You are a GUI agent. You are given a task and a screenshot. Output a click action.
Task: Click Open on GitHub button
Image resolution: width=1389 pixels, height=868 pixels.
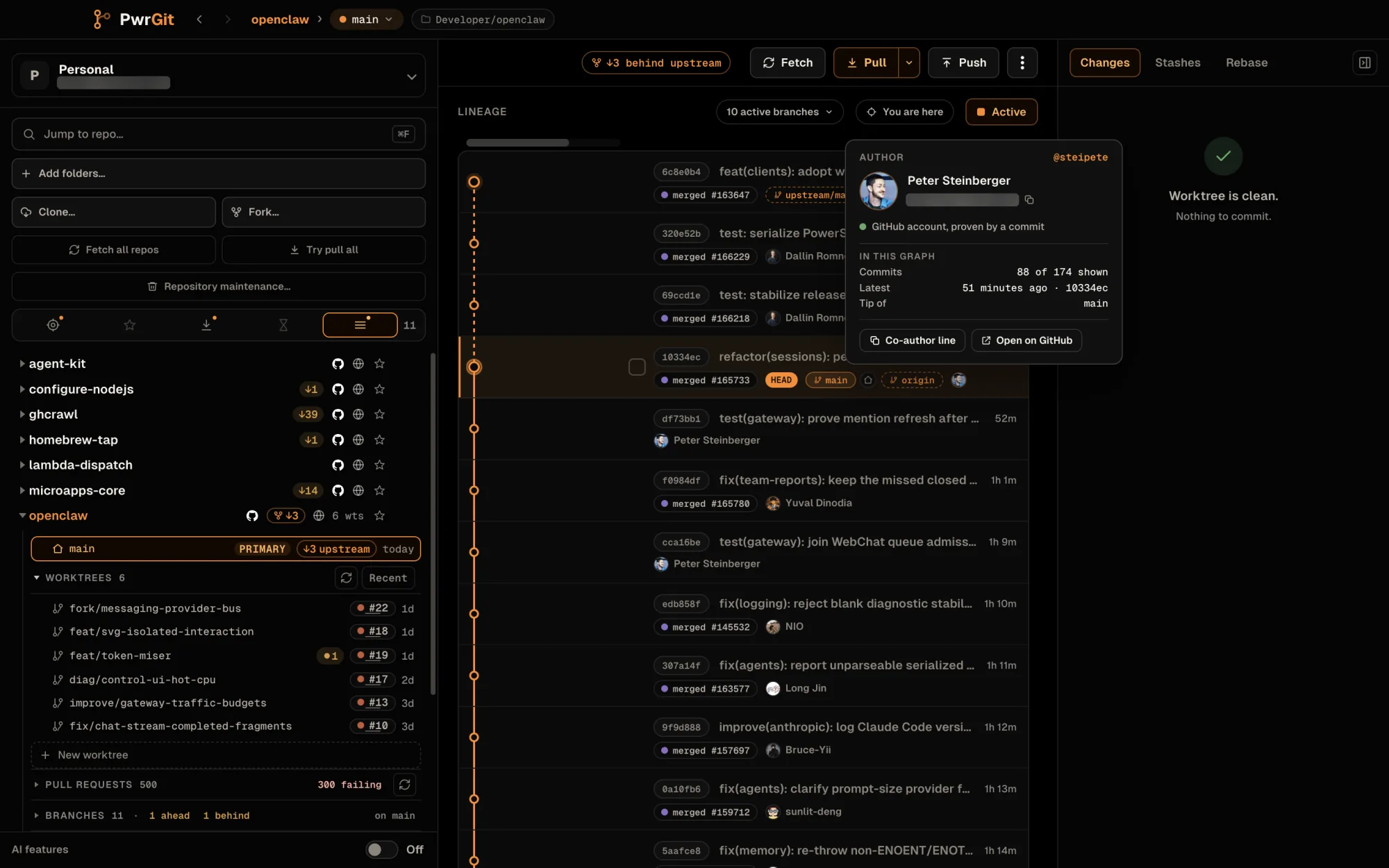pyautogui.click(x=1026, y=340)
